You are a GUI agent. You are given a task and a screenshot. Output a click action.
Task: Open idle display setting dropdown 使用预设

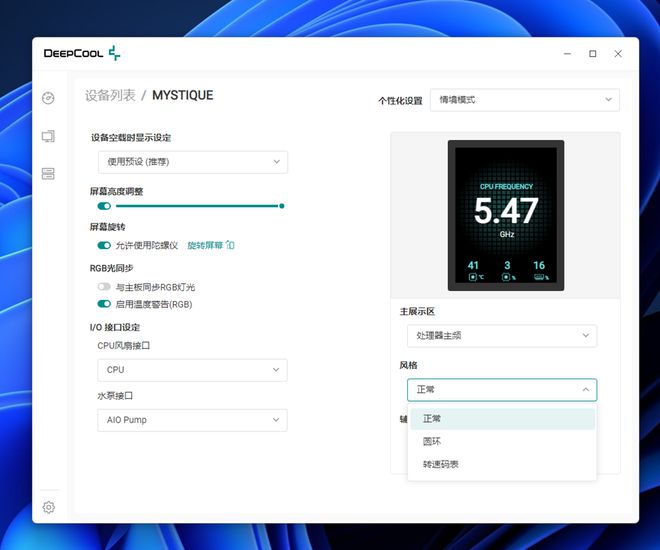(193, 162)
